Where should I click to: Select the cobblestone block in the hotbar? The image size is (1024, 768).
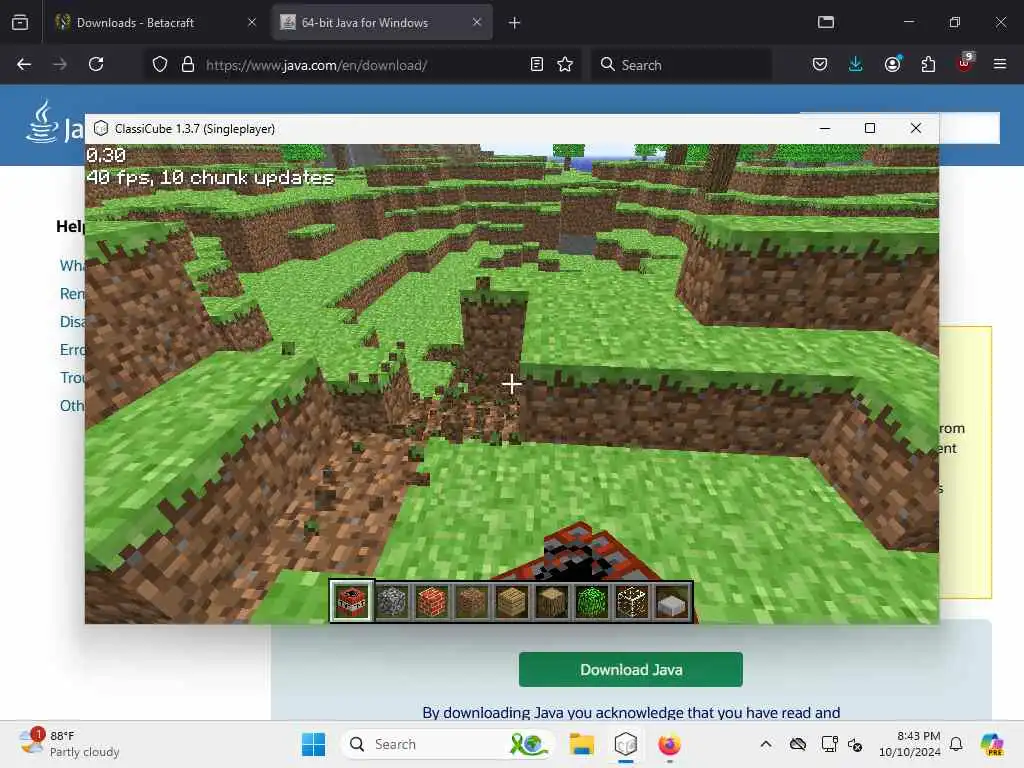point(392,601)
